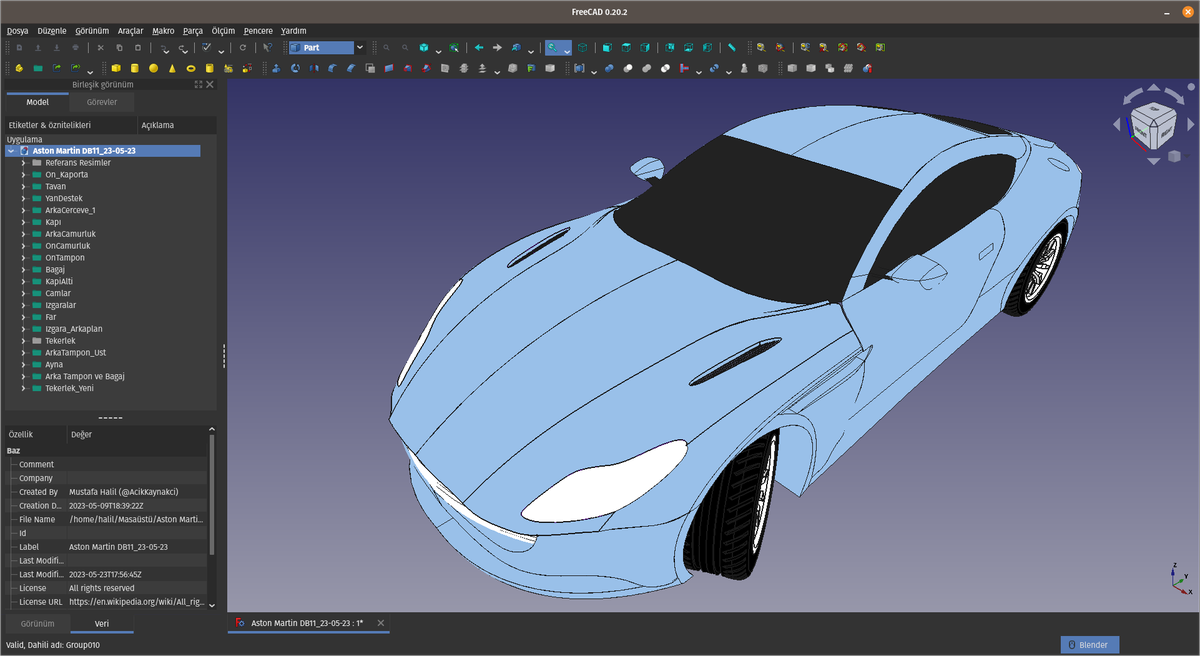Select the Extrude tool
The image size is (1200, 656).
(276, 68)
